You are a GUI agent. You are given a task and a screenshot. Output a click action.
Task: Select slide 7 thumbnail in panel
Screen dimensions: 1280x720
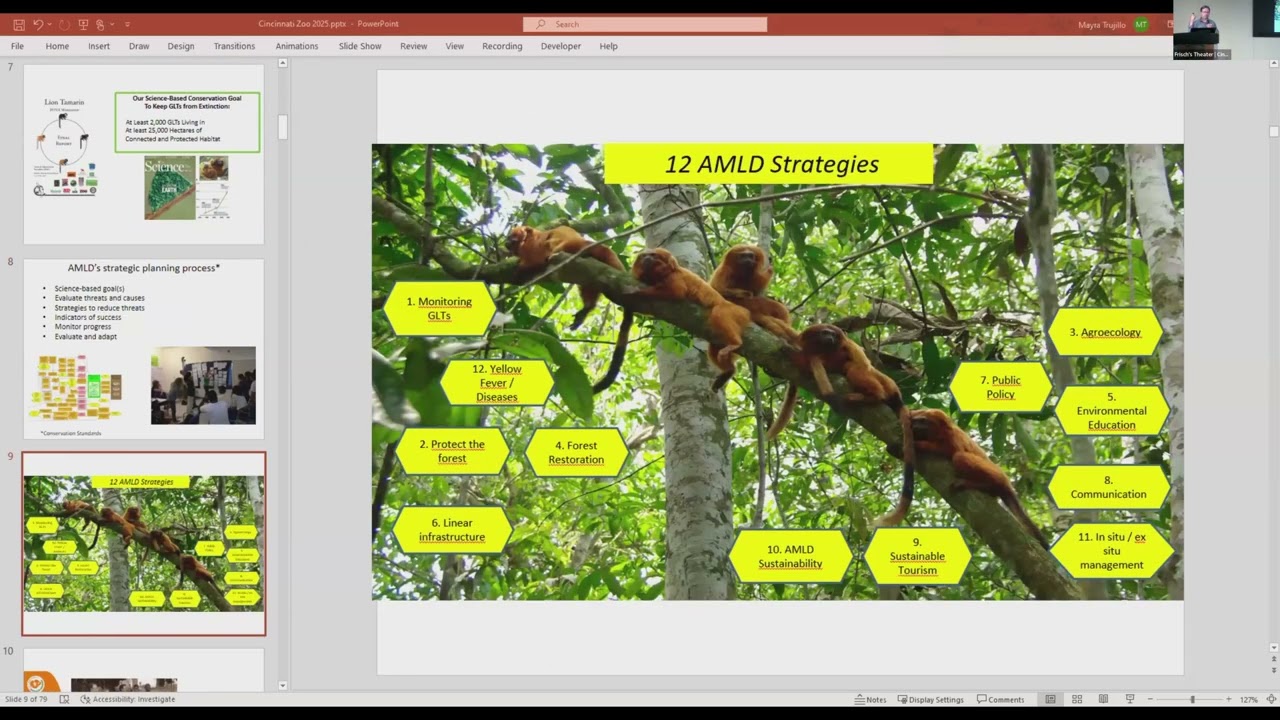pos(144,154)
